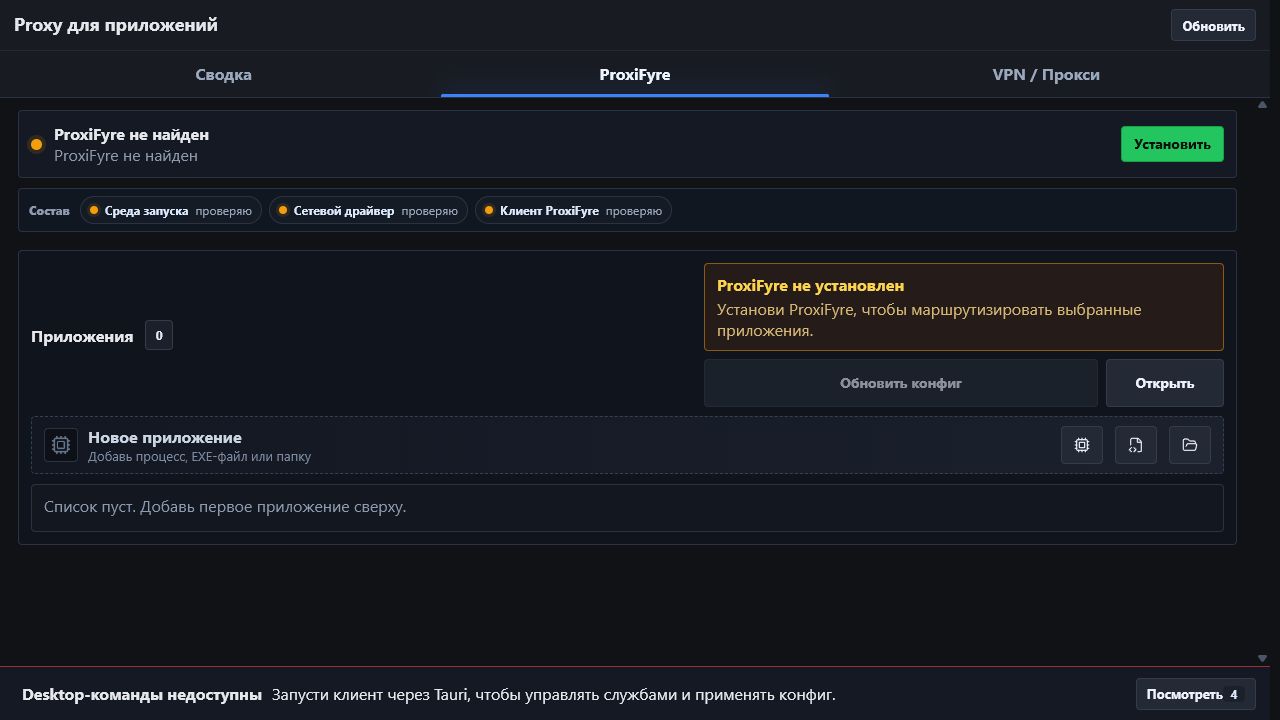The width and height of the screenshot is (1280, 720).
Task: Click the chip icon left of Новое приложение
Action: (x=61, y=445)
